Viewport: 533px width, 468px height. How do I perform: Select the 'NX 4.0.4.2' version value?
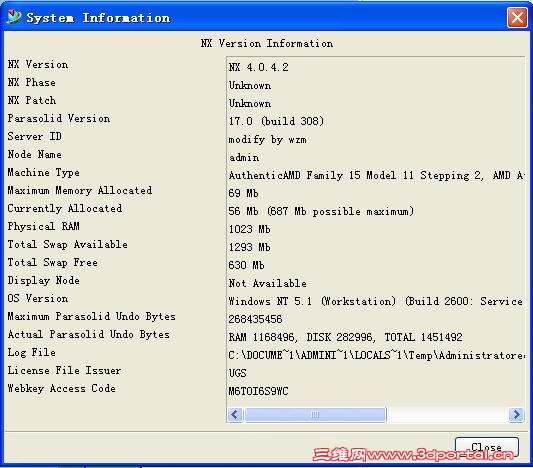click(x=258, y=67)
